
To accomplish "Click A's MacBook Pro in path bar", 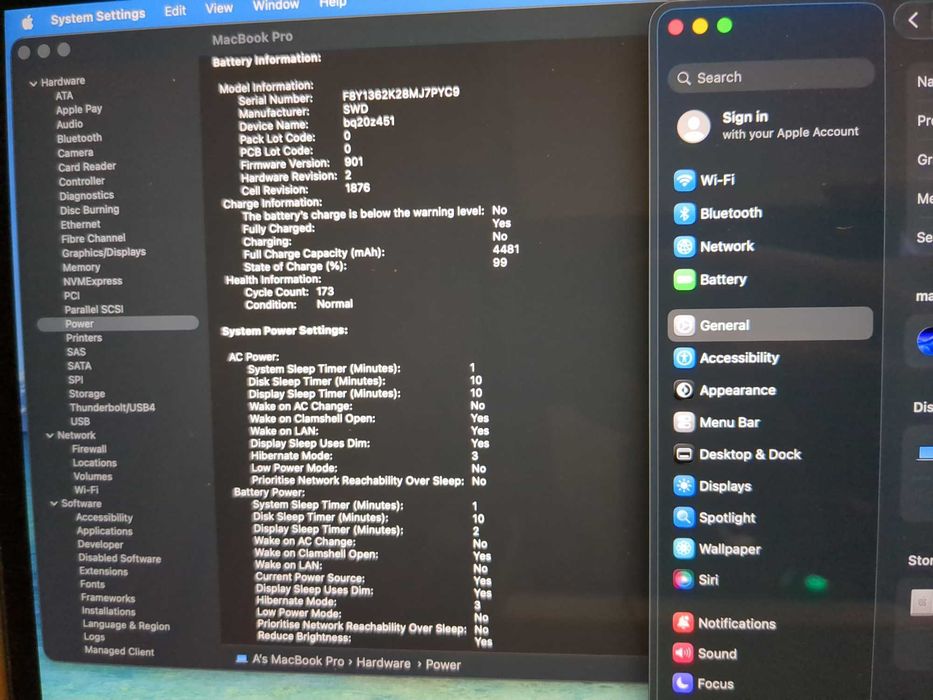I will [x=298, y=661].
